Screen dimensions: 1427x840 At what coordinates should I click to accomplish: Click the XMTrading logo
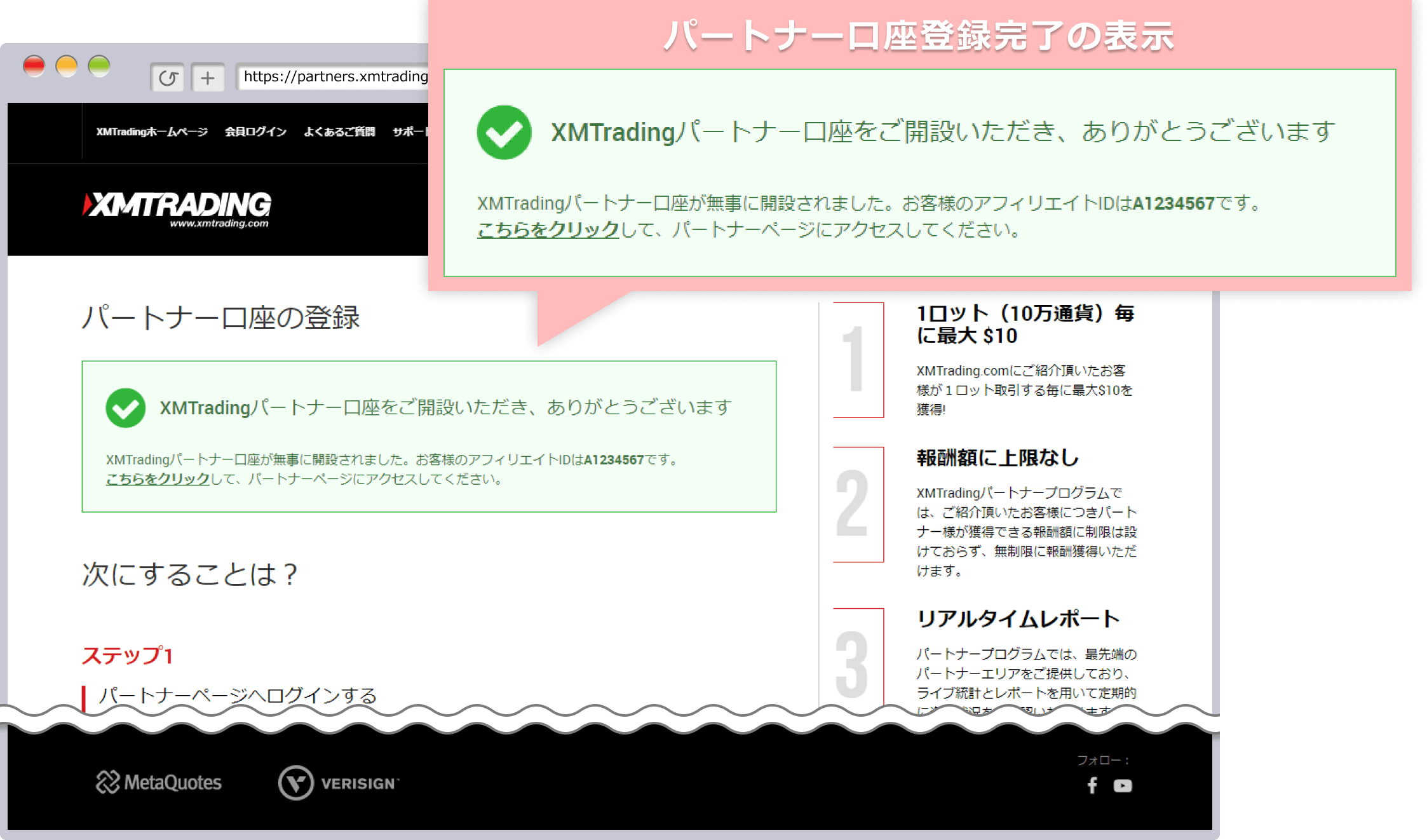(177, 209)
